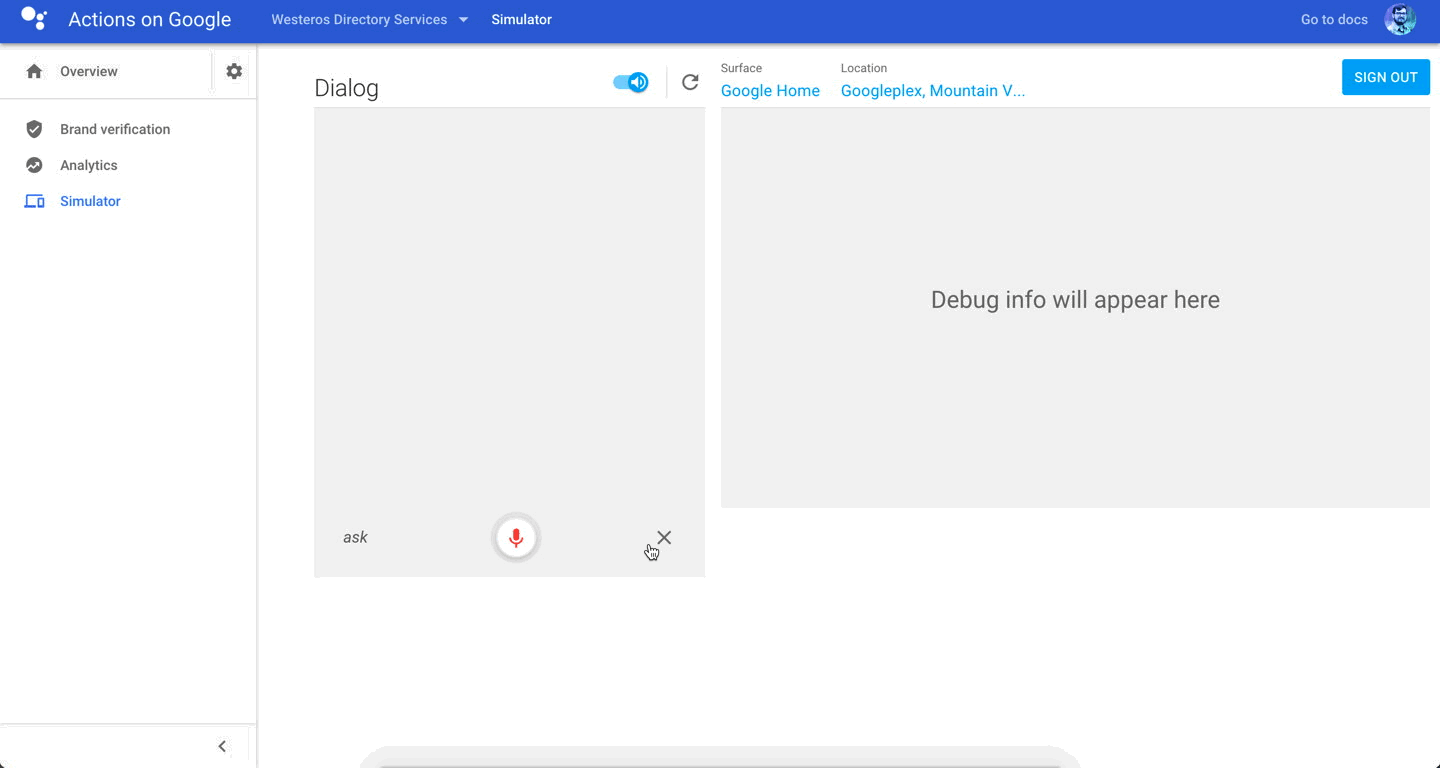Click the Actions on Google title

tap(150, 19)
